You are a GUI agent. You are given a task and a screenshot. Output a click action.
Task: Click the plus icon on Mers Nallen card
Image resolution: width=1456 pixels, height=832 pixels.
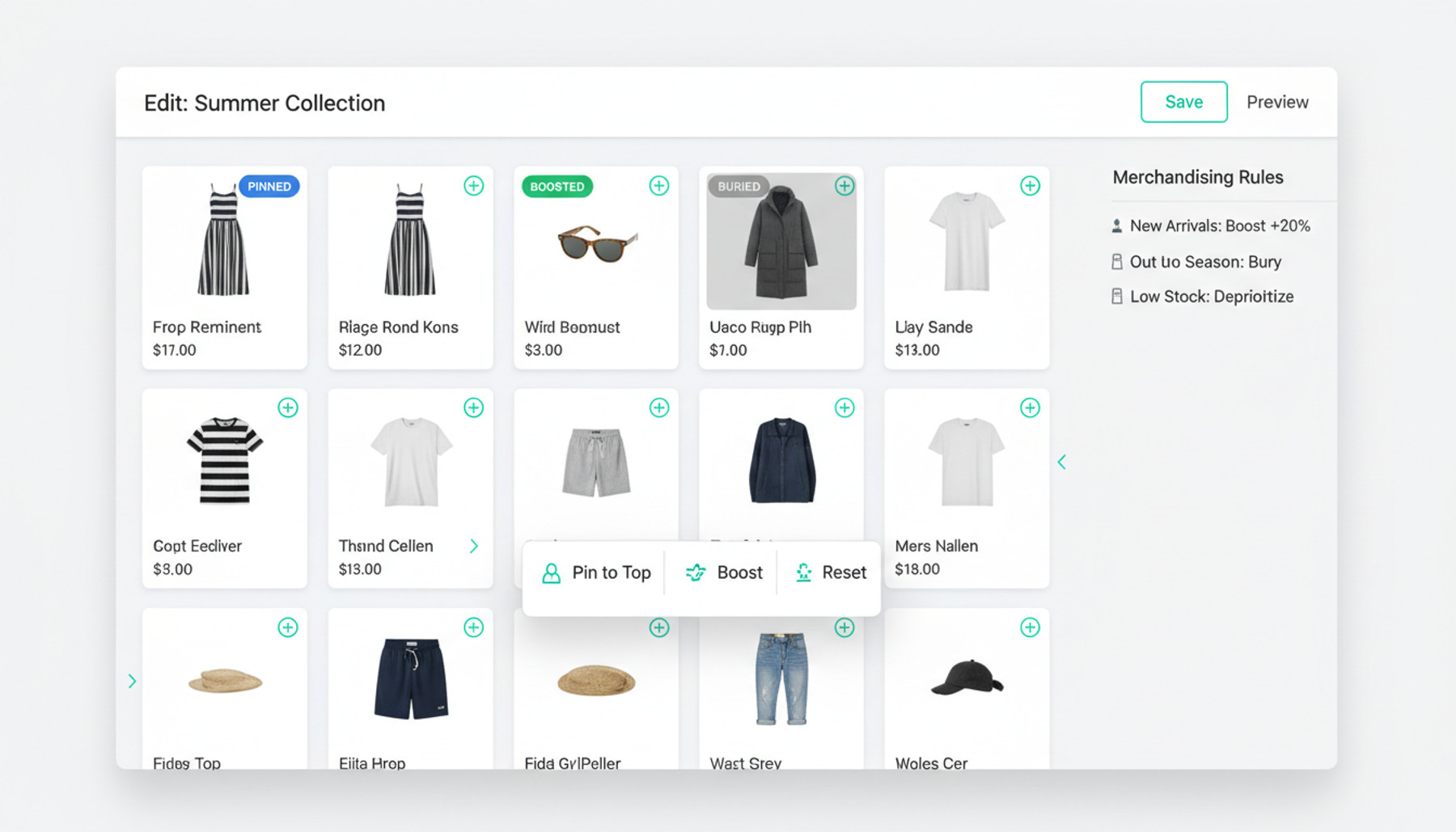pyautogui.click(x=1030, y=408)
